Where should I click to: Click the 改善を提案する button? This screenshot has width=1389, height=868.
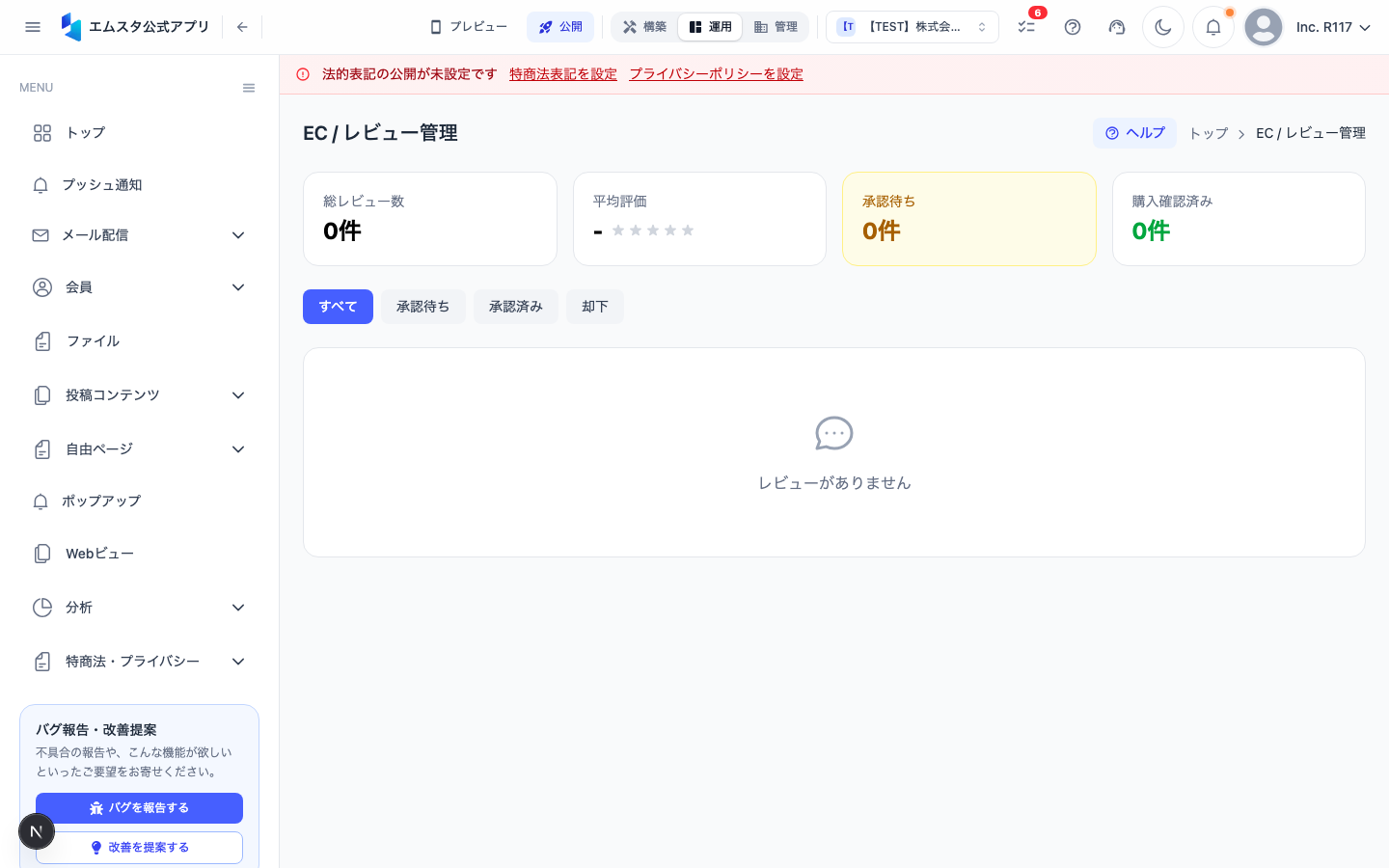(139, 848)
